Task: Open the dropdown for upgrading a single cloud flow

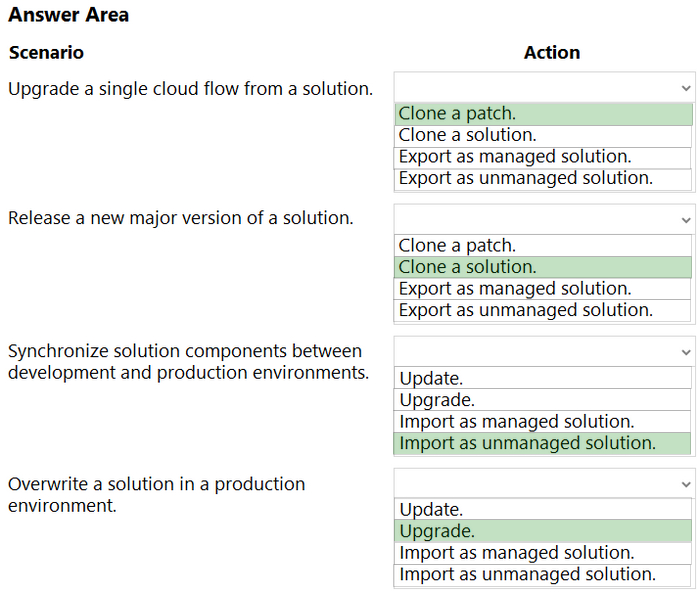Action: [x=544, y=88]
